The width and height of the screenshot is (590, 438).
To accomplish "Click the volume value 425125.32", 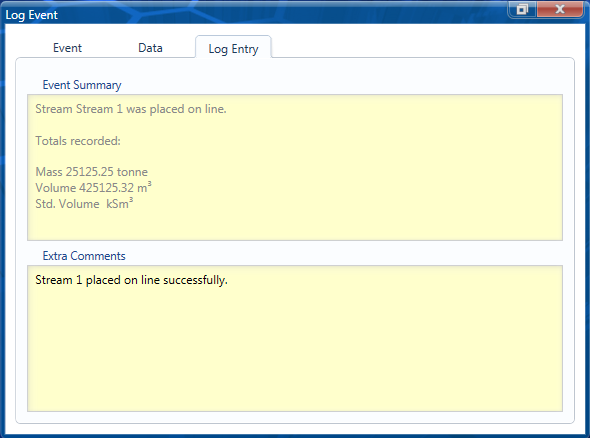I will pyautogui.click(x=106, y=188).
